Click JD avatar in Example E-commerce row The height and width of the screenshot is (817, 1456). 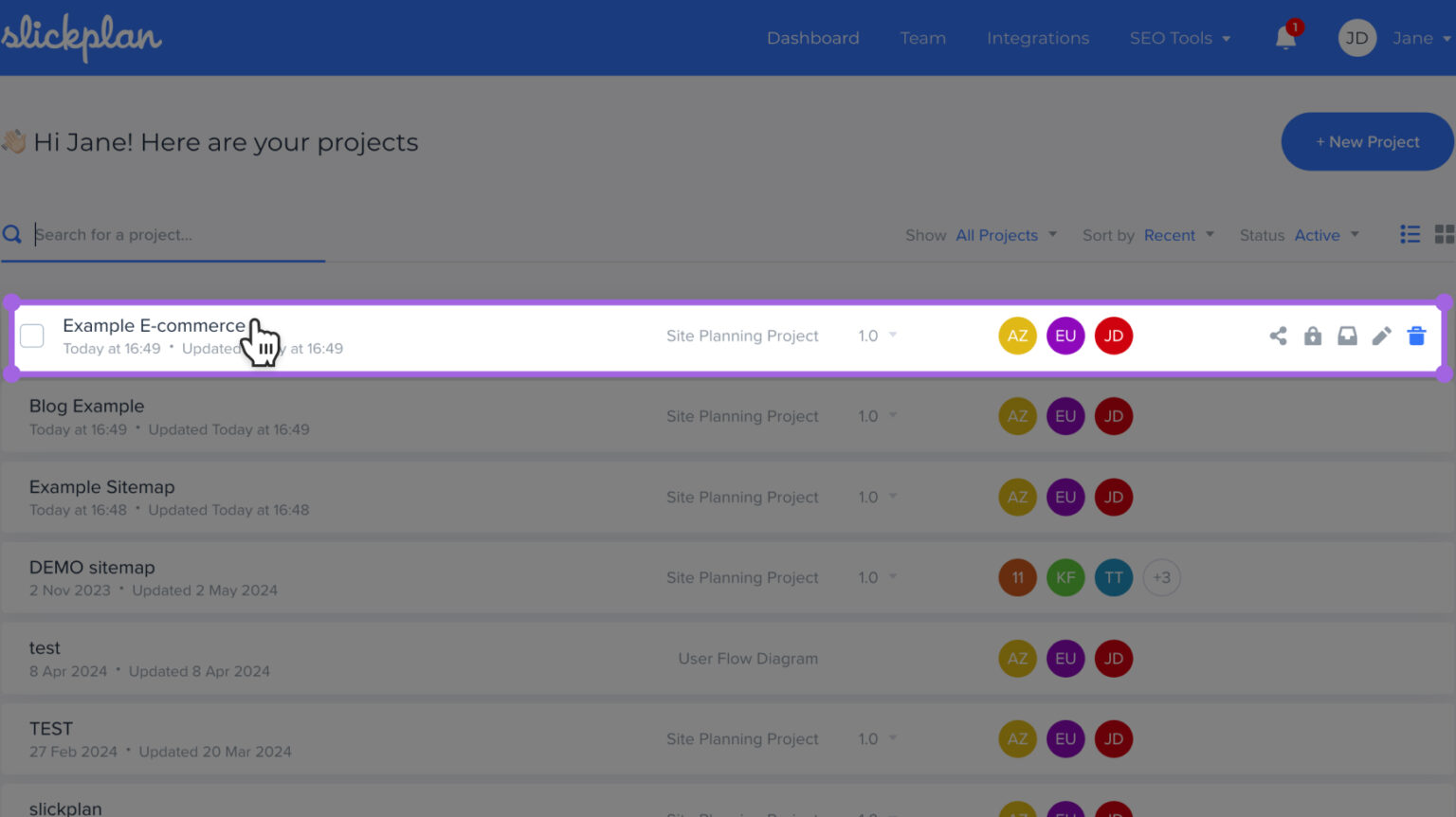(1114, 336)
